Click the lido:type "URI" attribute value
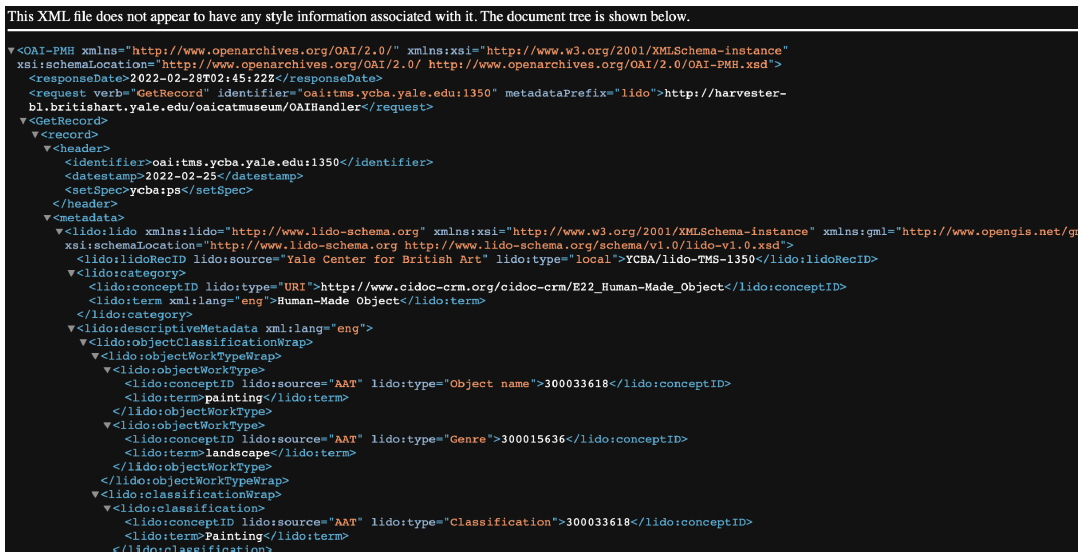Viewport: 1080px width, 557px height. coord(295,287)
